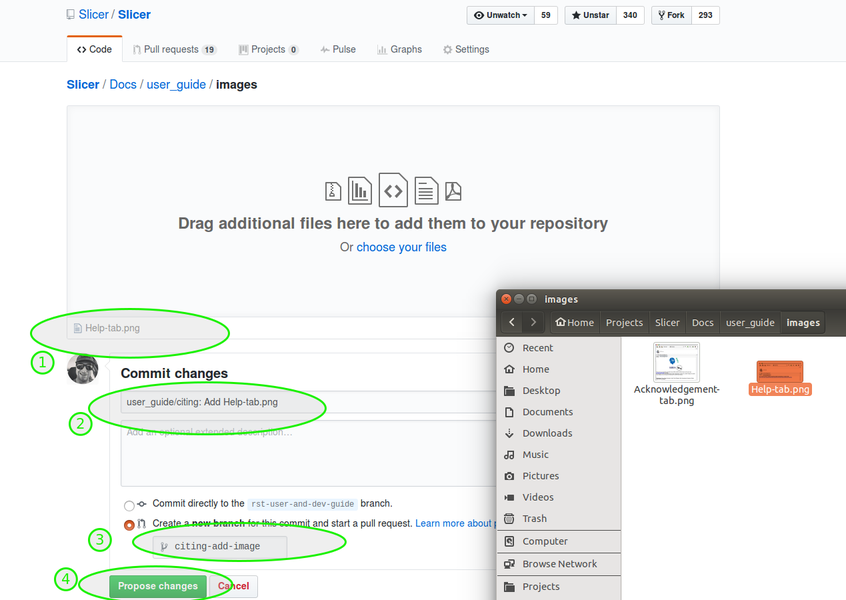Click the Star/Unstar button icon
Viewport: 846px width, 600px height.
576,16
